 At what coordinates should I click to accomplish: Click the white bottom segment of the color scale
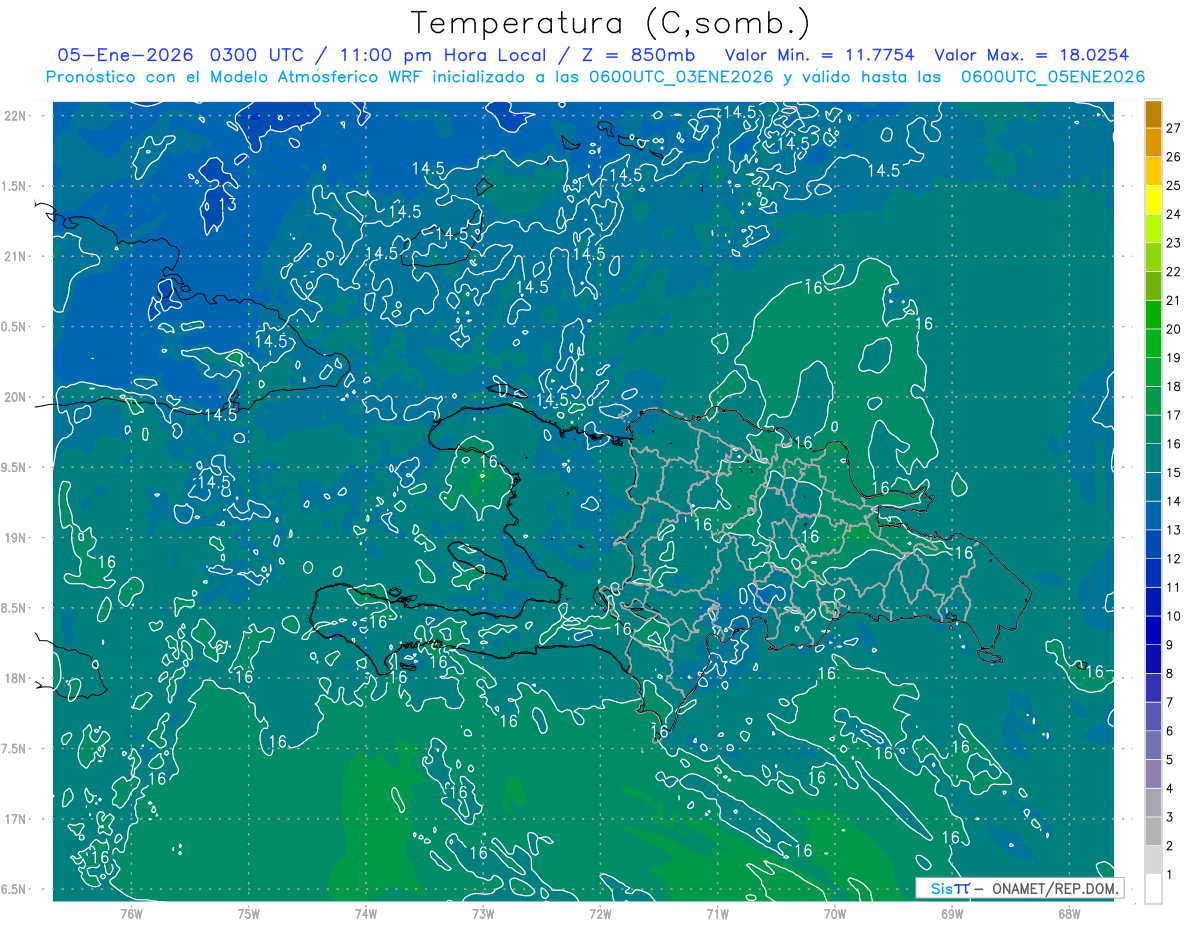point(1153,889)
